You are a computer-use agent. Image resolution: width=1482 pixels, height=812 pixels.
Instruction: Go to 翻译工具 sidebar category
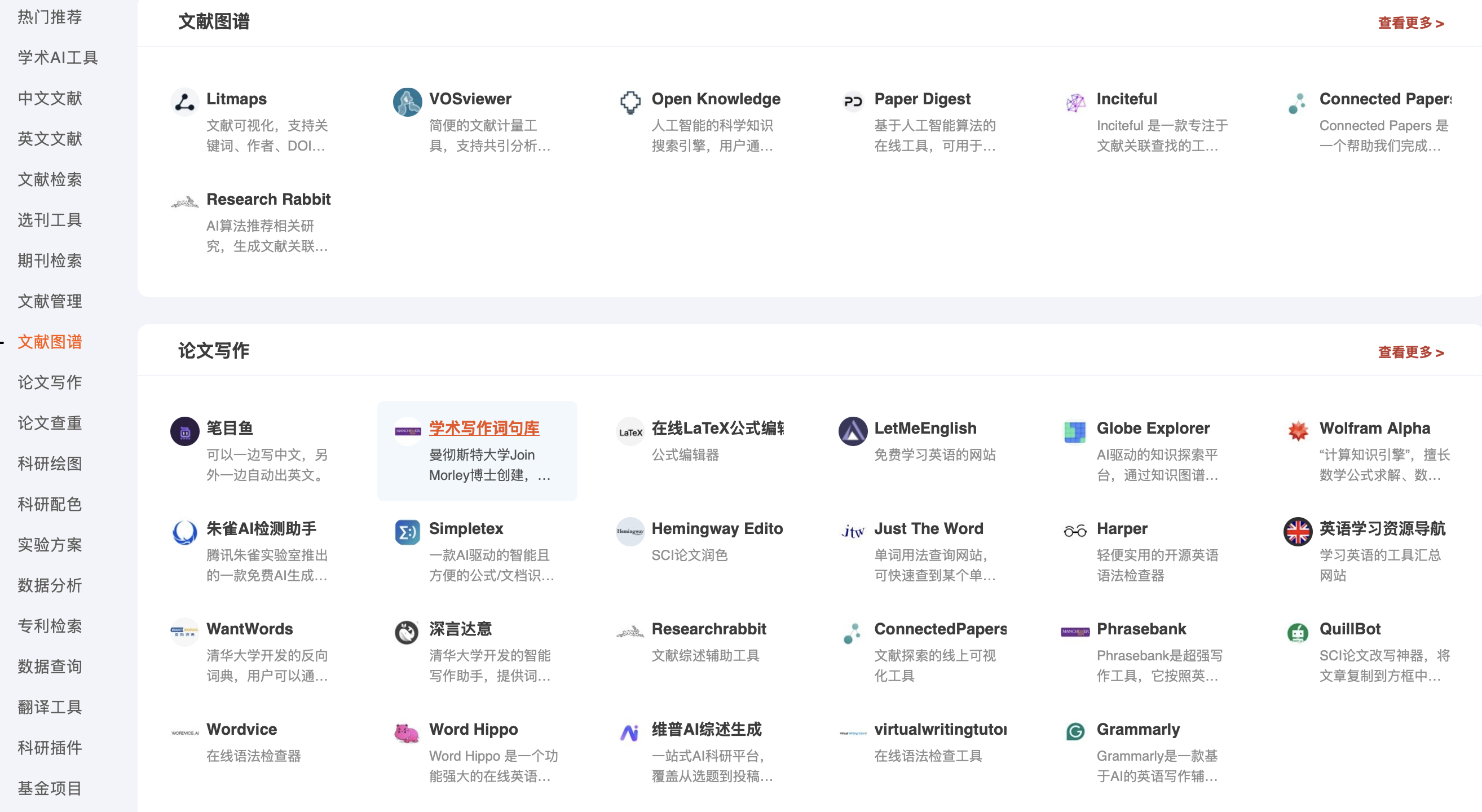coord(50,707)
